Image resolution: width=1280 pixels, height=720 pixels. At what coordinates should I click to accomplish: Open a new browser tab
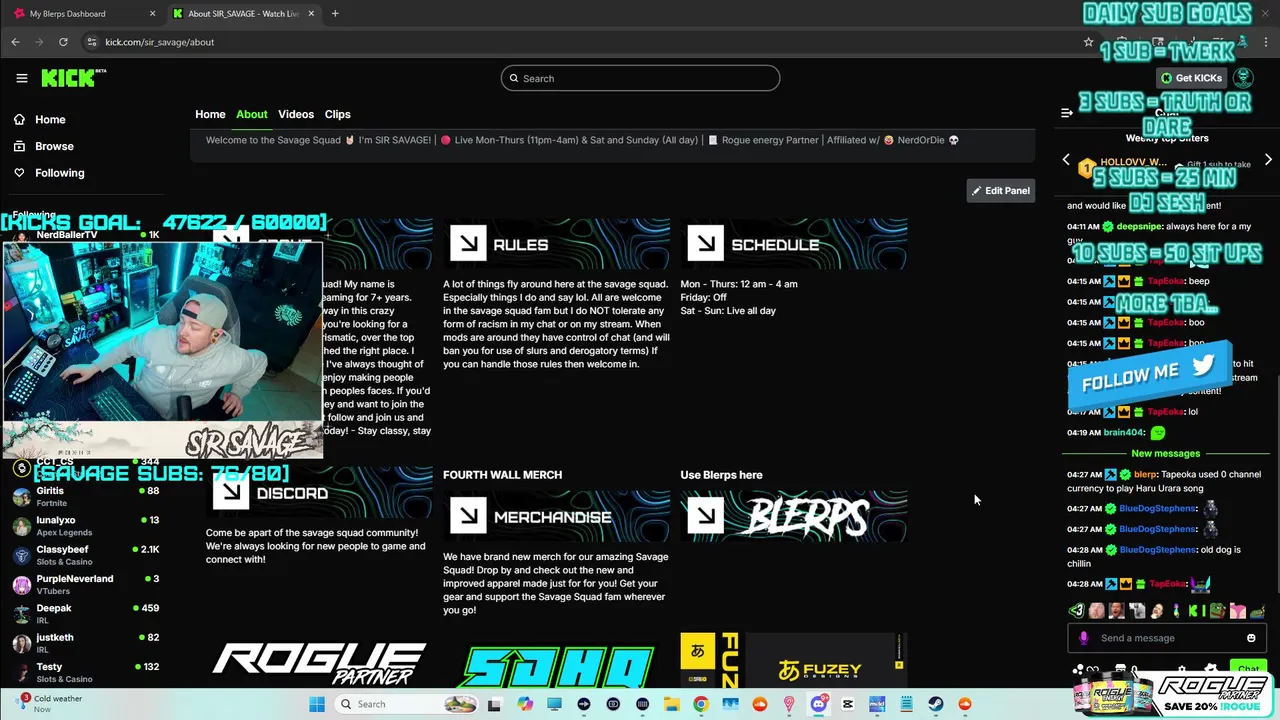click(335, 14)
